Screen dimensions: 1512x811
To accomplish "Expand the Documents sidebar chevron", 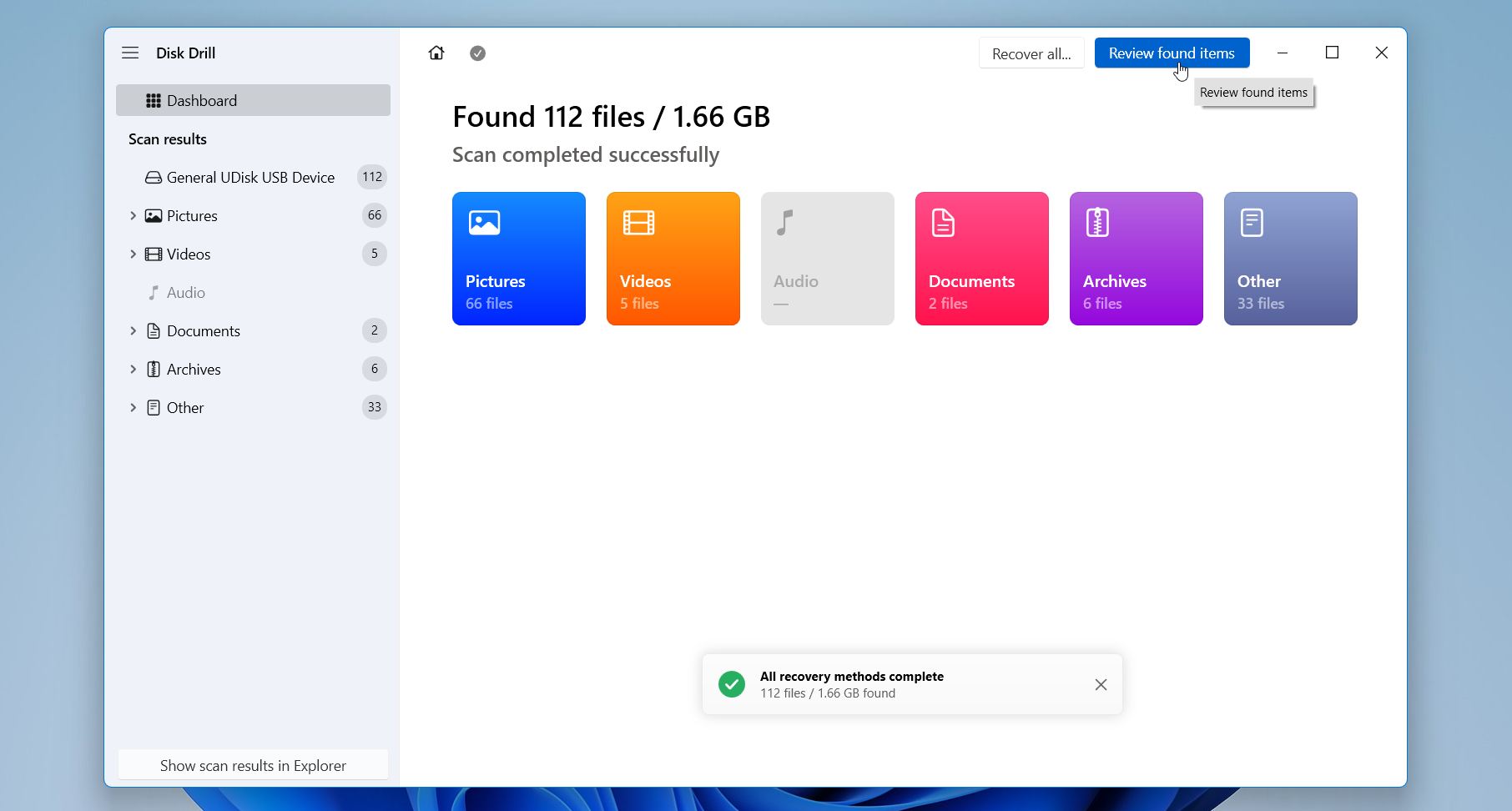I will pyautogui.click(x=133, y=330).
